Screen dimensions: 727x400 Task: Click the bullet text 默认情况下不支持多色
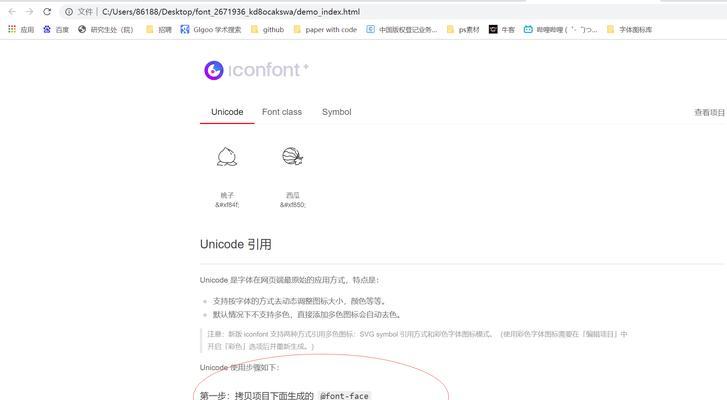306,315
